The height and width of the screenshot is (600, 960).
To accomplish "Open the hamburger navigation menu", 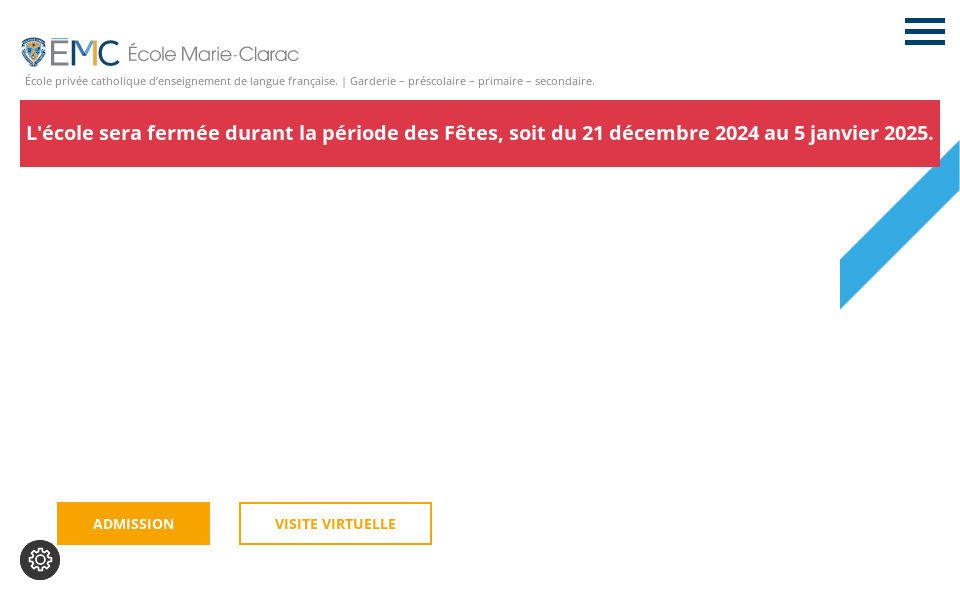I will (x=925, y=32).
